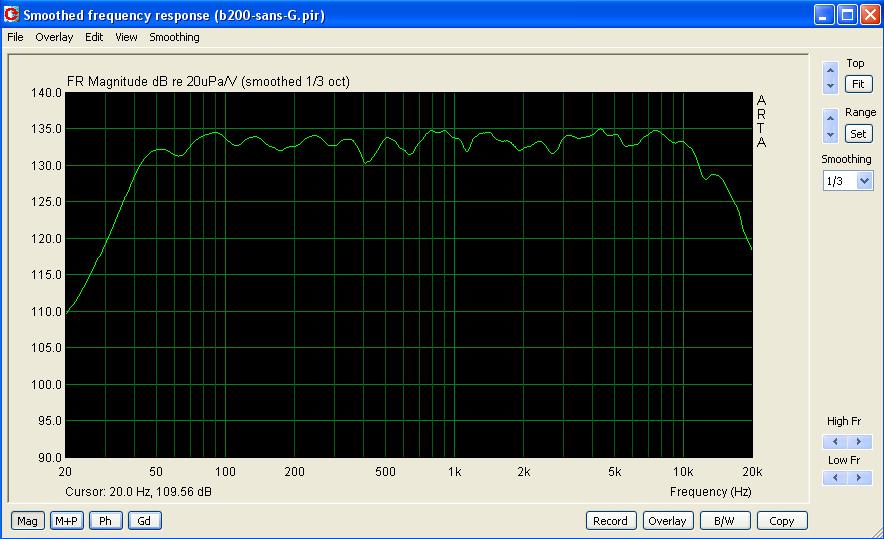Open the Smoothing menu
The width and height of the screenshot is (884, 539).
point(174,37)
